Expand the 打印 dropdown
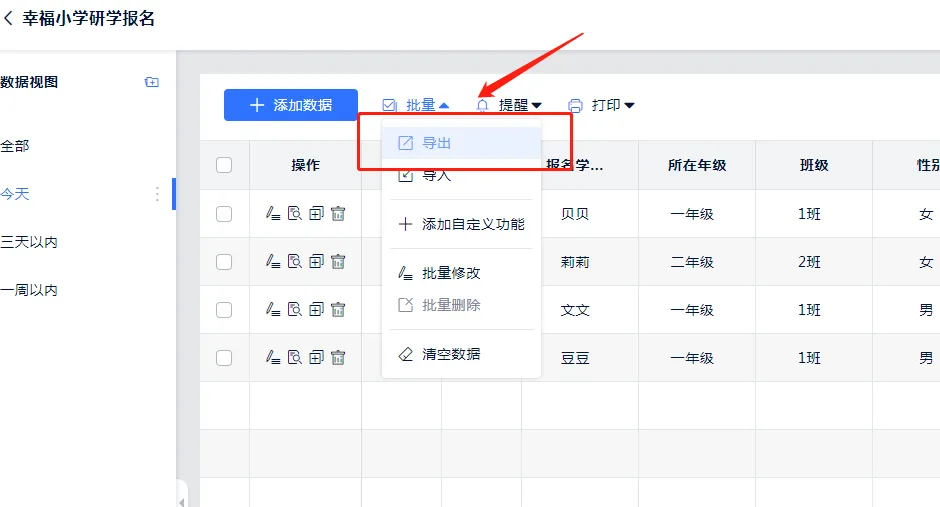The image size is (940, 507). (602, 105)
